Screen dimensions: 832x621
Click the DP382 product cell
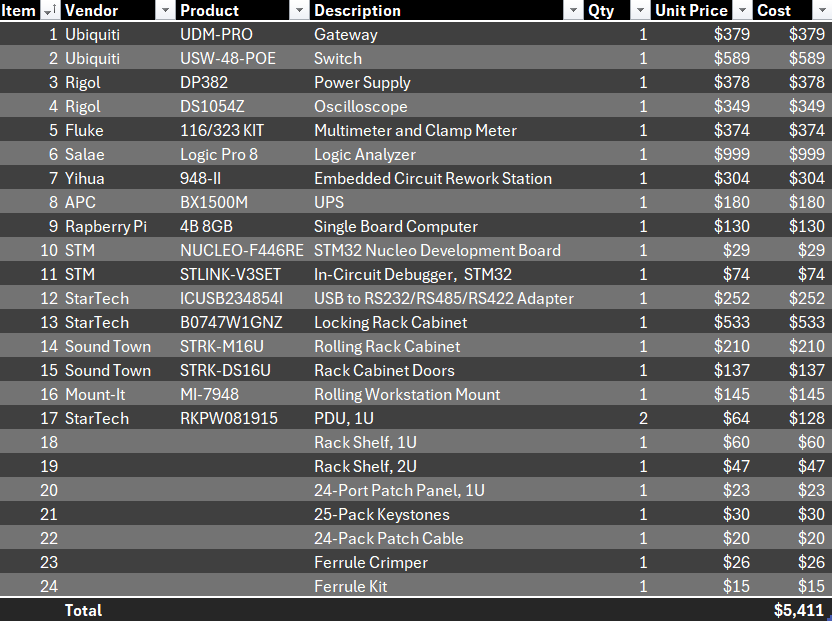coord(244,82)
